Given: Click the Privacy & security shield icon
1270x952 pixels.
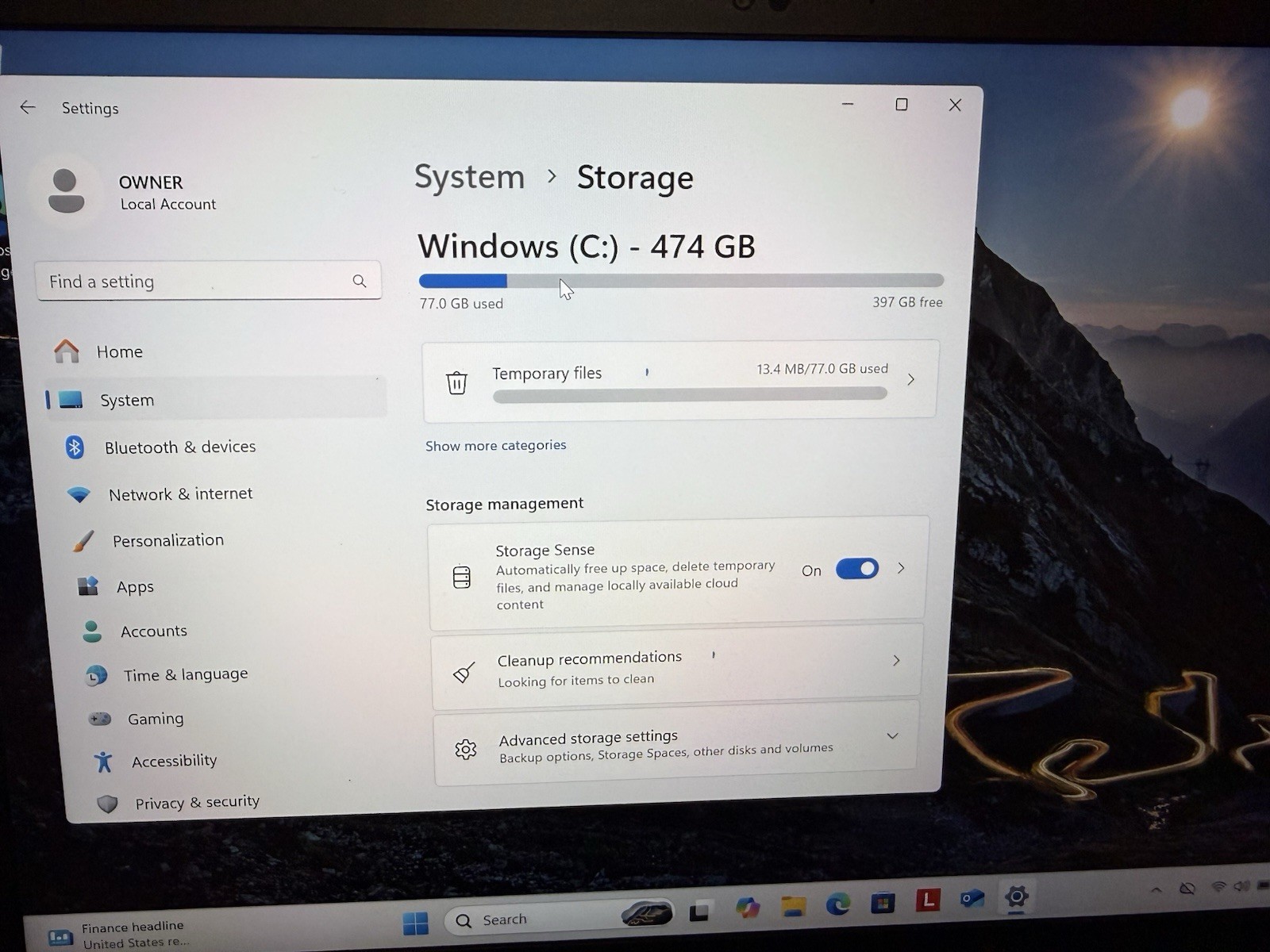Looking at the screenshot, I should (x=107, y=804).
